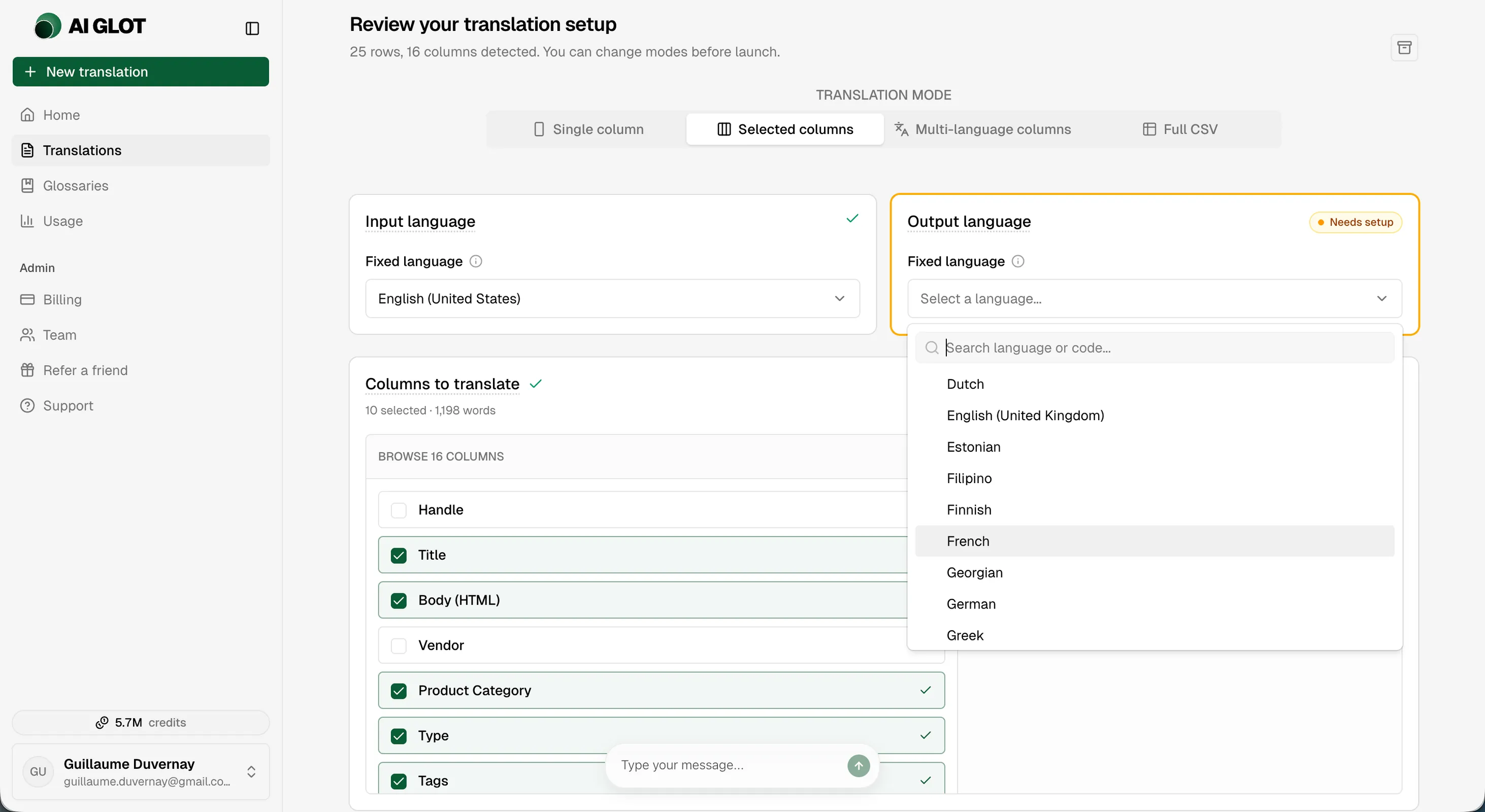This screenshot has width=1485, height=812.
Task: Uncheck the Type column checkbox
Action: pos(399,736)
